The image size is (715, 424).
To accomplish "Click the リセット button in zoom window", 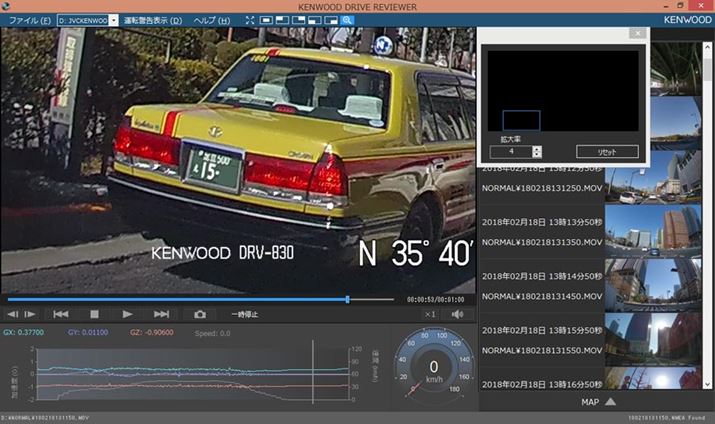I will pyautogui.click(x=606, y=152).
